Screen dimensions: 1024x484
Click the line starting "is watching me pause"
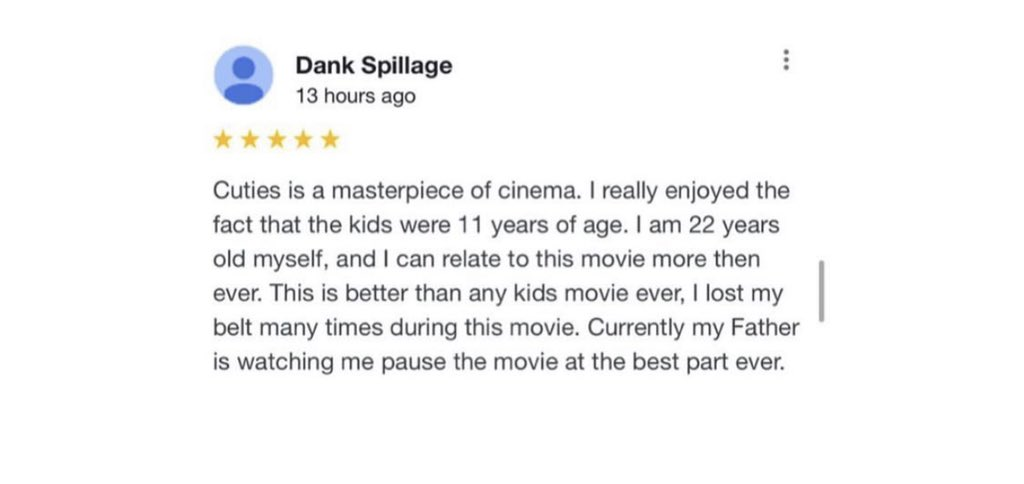498,362
